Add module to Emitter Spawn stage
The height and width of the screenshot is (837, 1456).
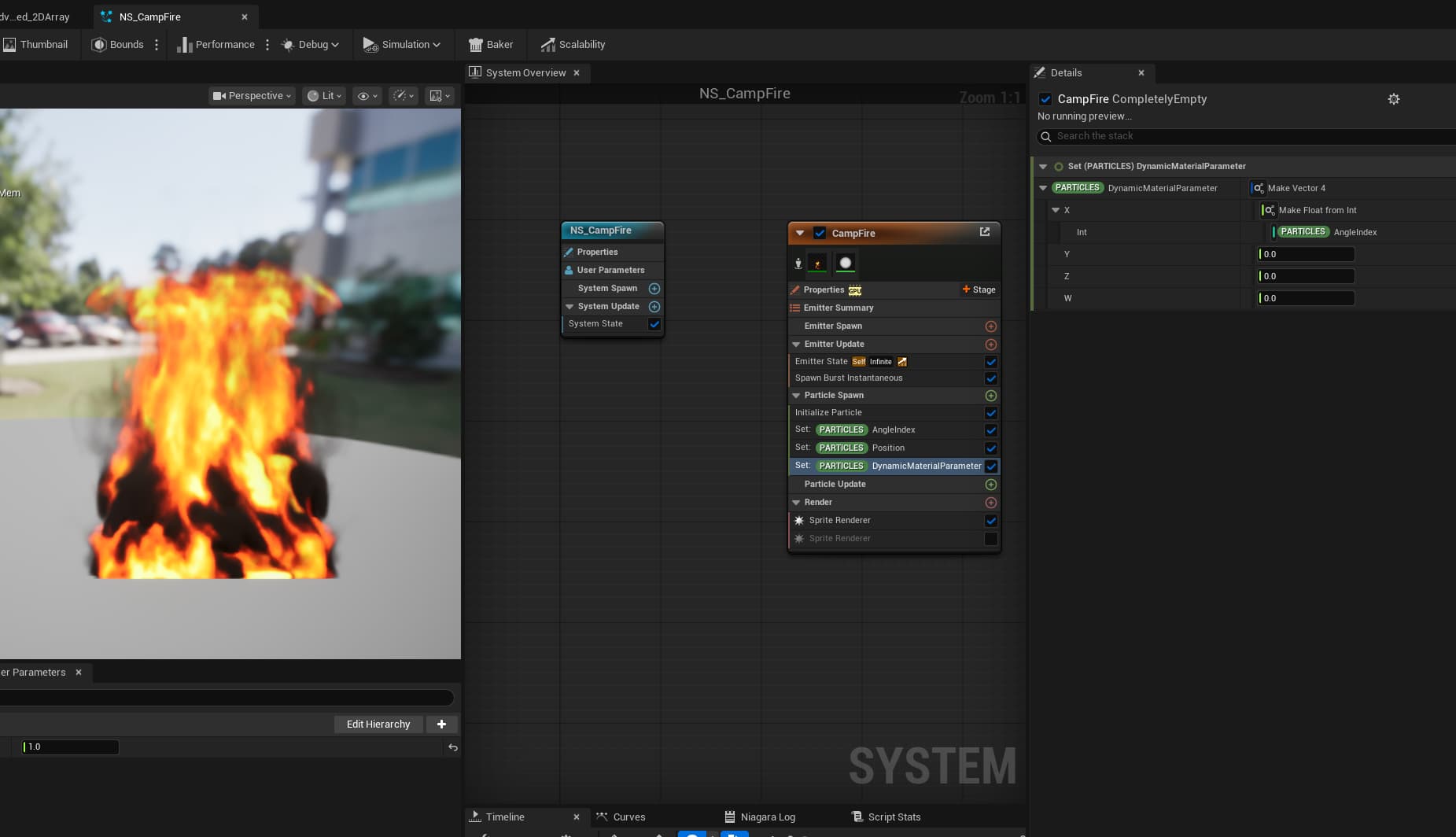click(990, 326)
